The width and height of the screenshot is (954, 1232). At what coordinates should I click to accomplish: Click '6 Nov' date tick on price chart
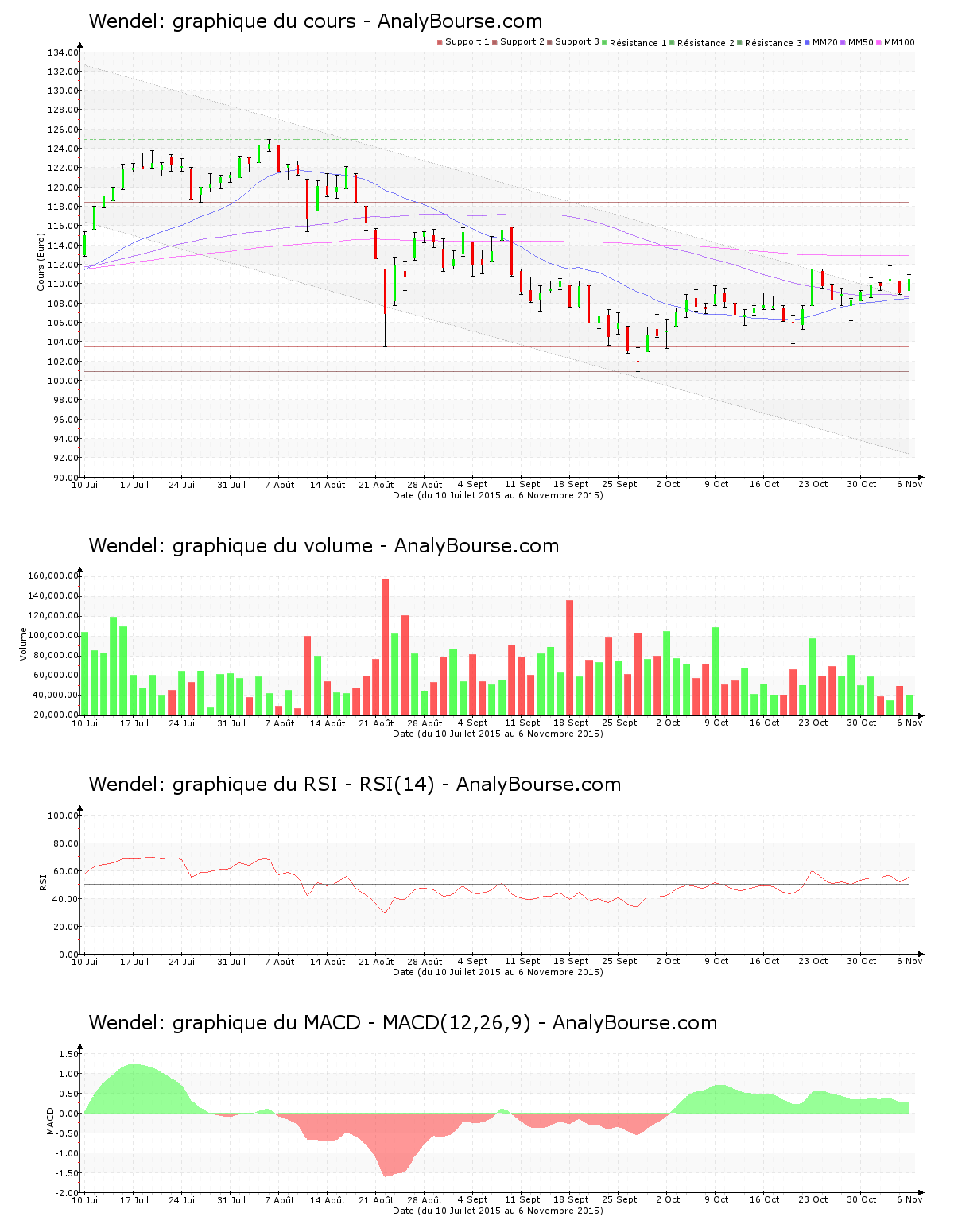click(x=909, y=484)
